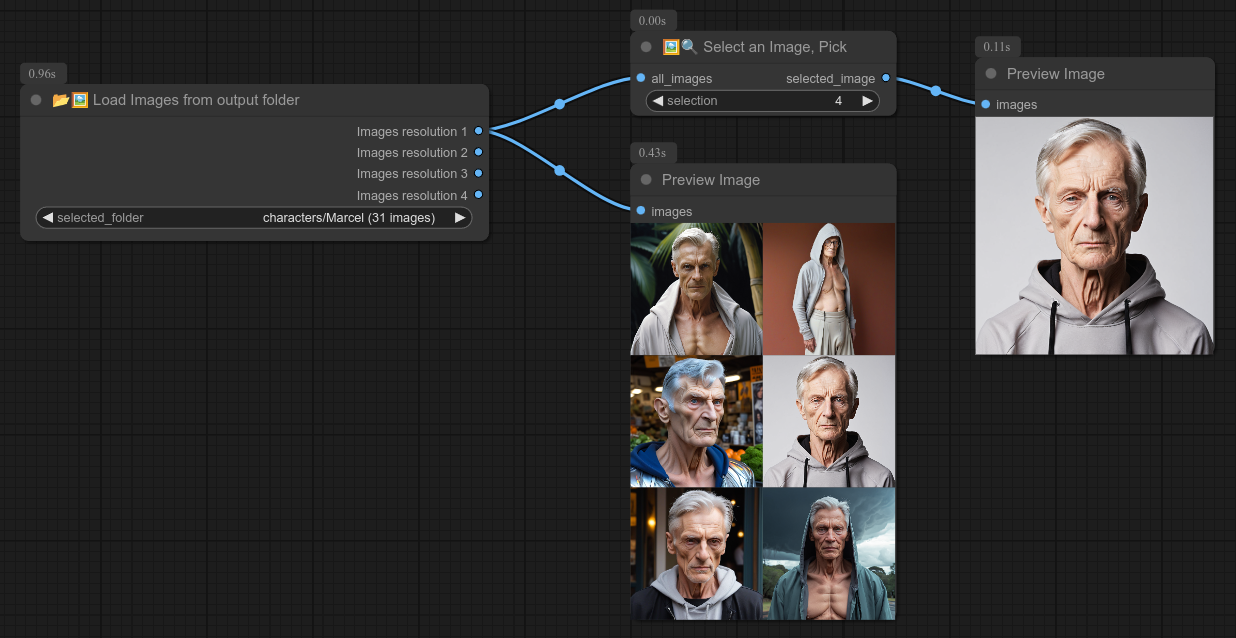Select previous folder with selected_folder left arrow
Viewport: 1236px width, 638px height.
click(x=47, y=217)
